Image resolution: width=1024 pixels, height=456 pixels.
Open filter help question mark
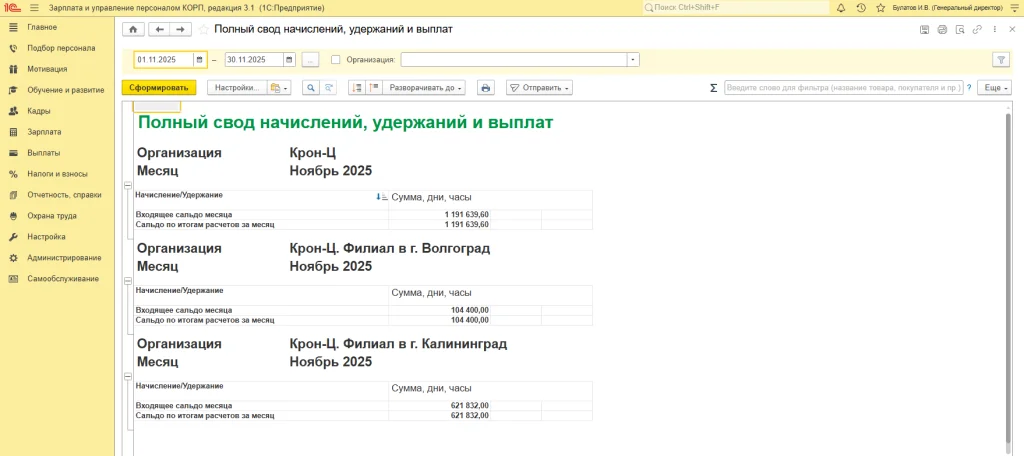click(968, 88)
